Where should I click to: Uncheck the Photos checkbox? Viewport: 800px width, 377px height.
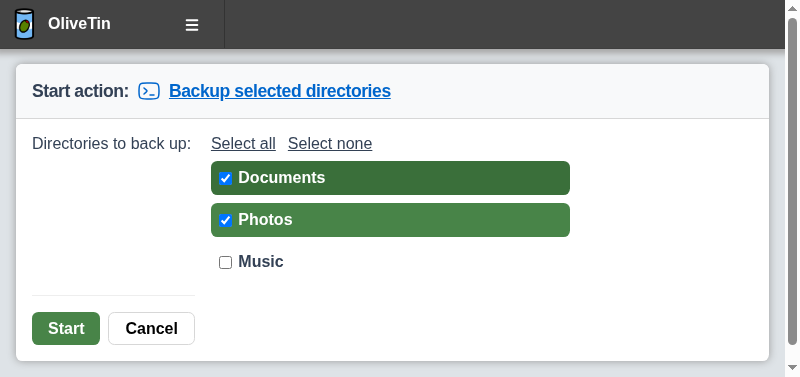point(226,220)
